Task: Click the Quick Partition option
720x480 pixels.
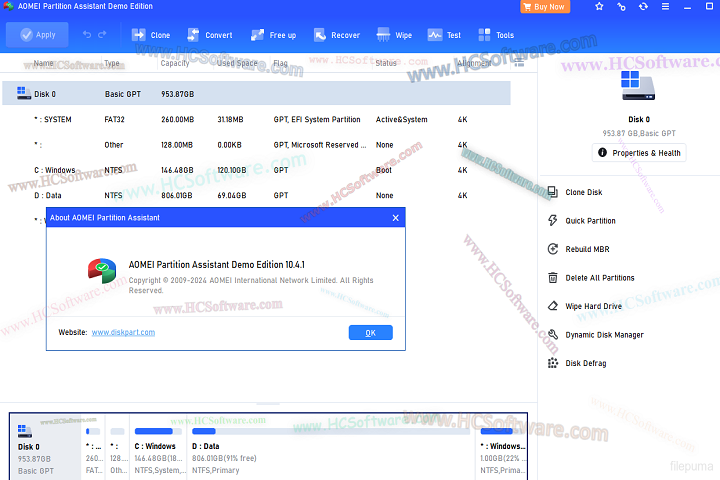Action: (582, 220)
